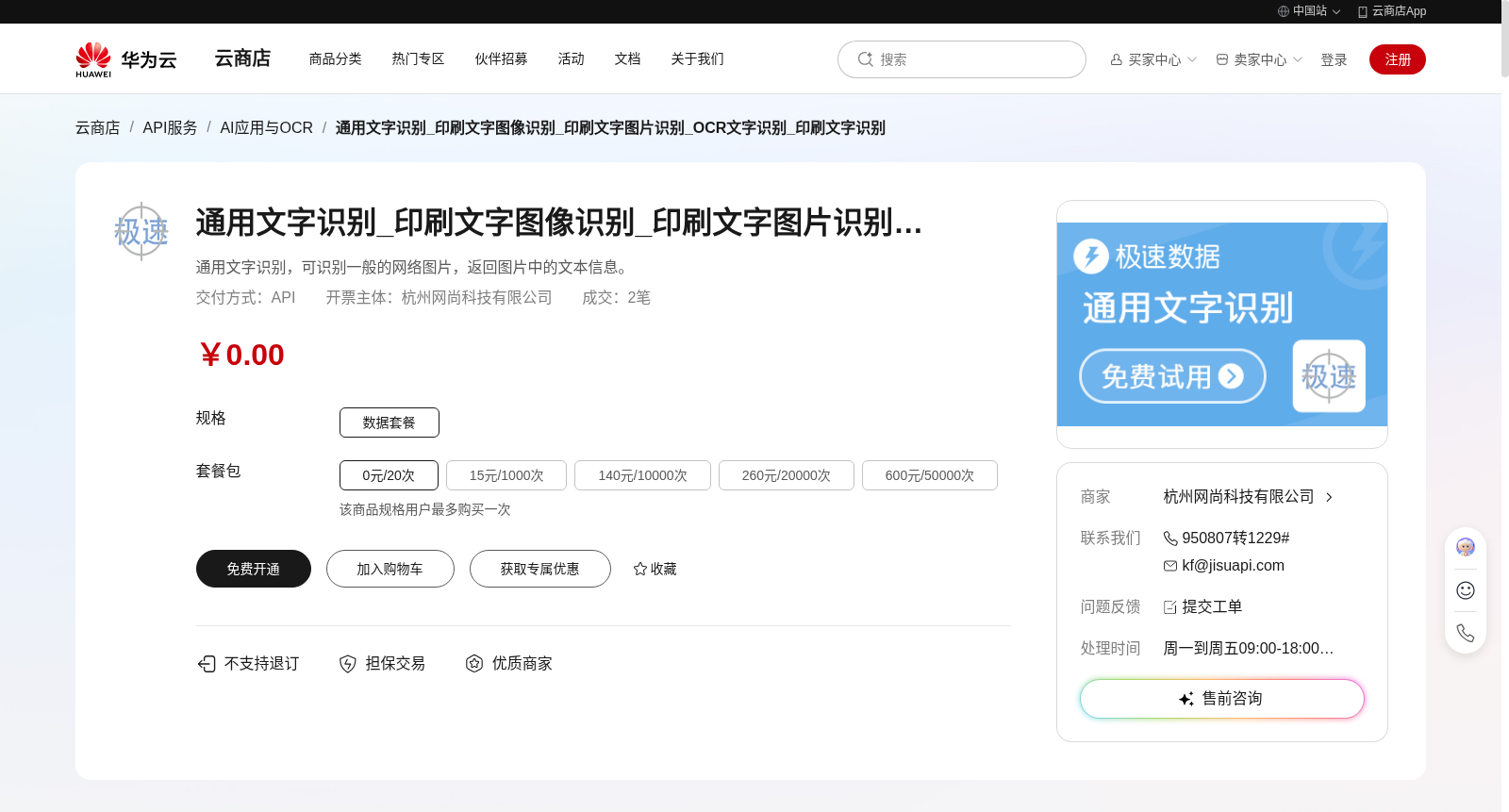
Task: Select the 数据套餐 specification option
Action: (x=390, y=423)
